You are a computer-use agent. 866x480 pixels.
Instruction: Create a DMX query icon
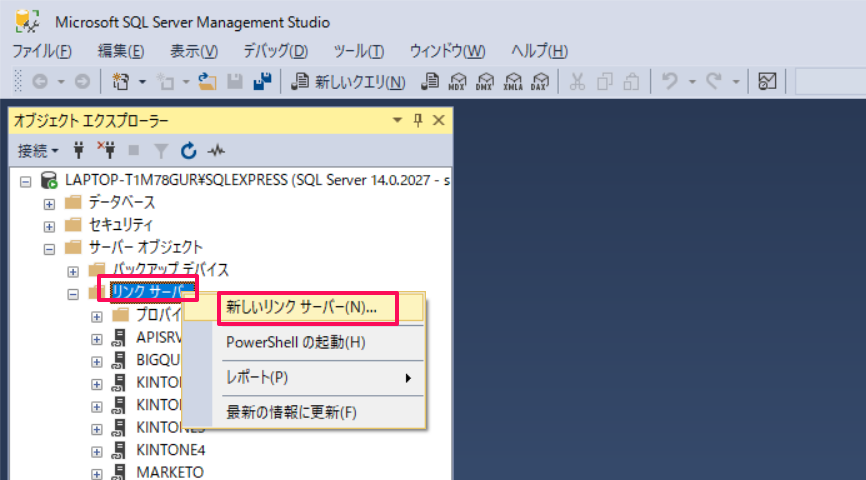485,82
